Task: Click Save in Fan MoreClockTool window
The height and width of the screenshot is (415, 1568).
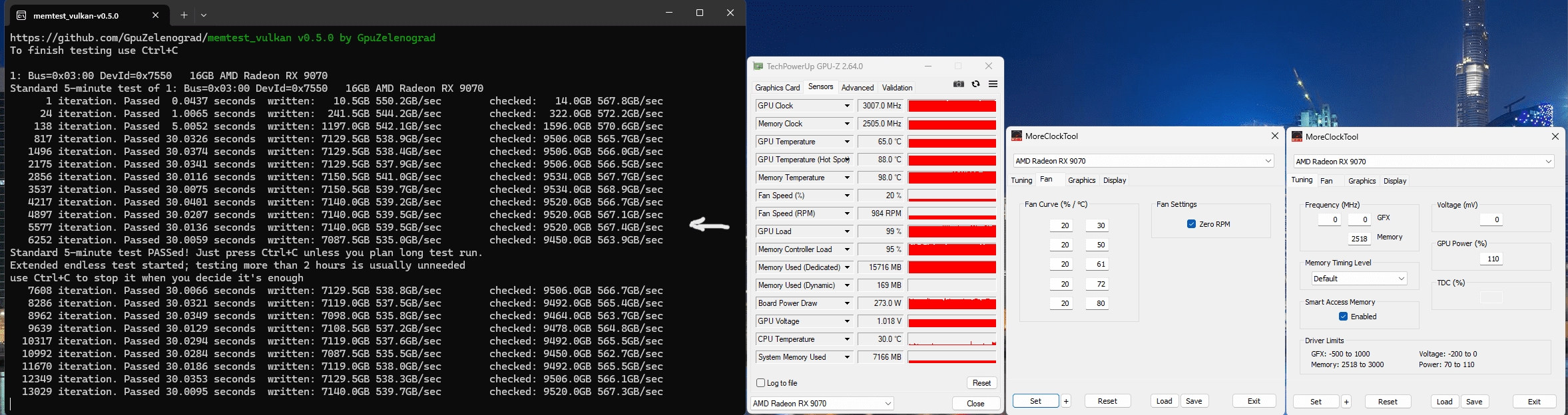Action: click(1194, 401)
